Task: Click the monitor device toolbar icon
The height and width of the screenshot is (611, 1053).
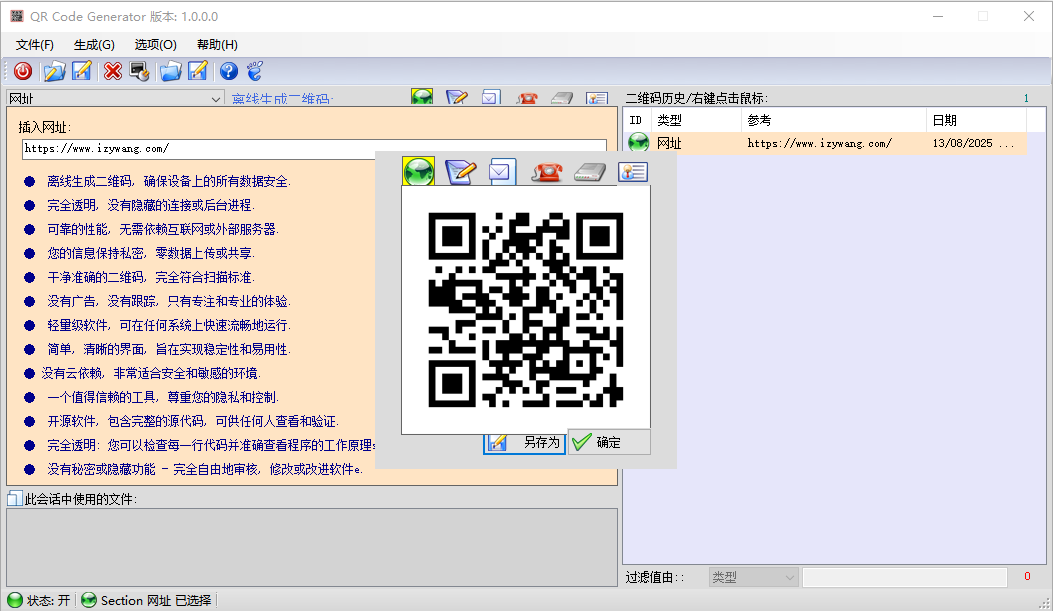Action: pyautogui.click(x=140, y=71)
